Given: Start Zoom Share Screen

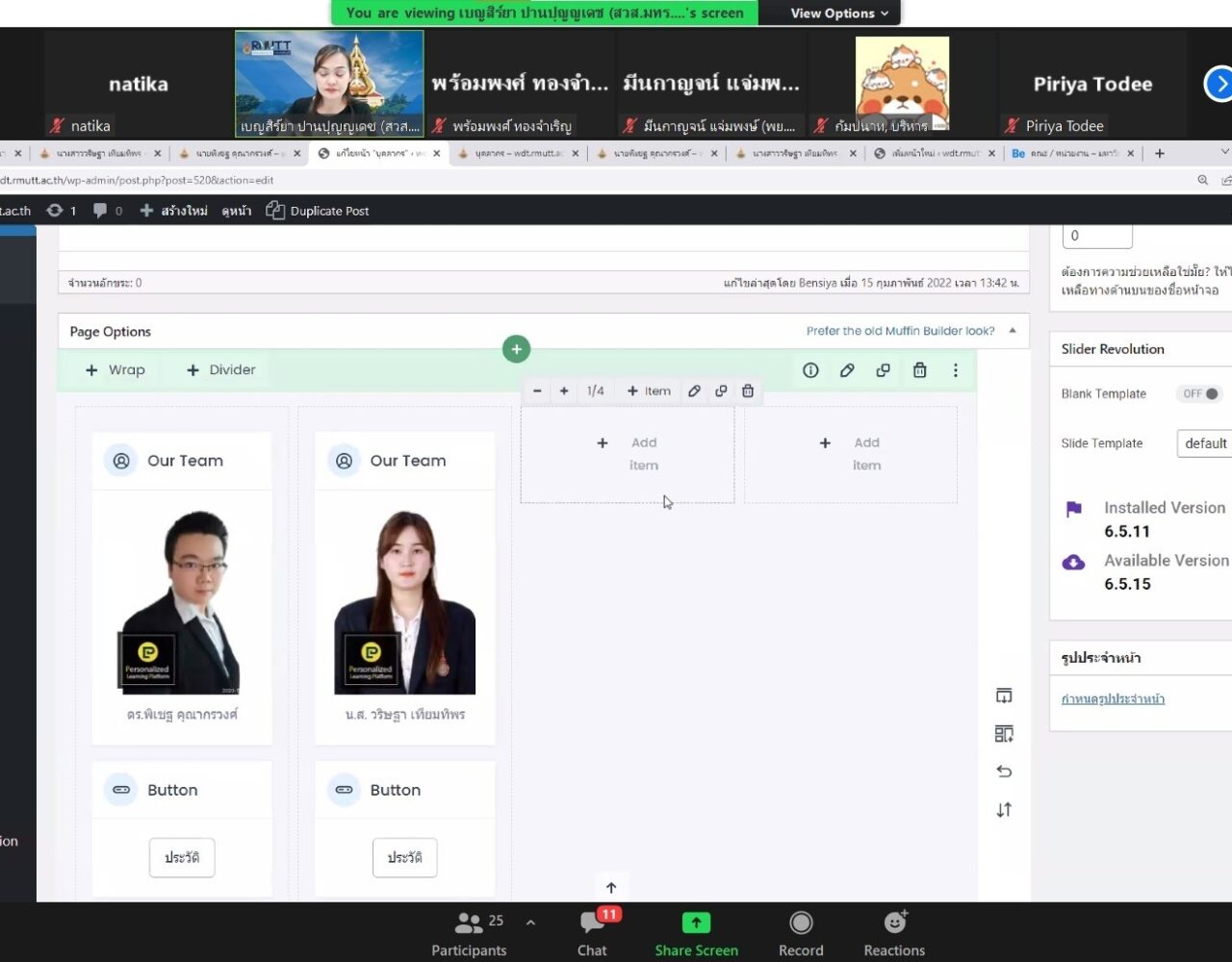Looking at the screenshot, I should click(x=696, y=932).
